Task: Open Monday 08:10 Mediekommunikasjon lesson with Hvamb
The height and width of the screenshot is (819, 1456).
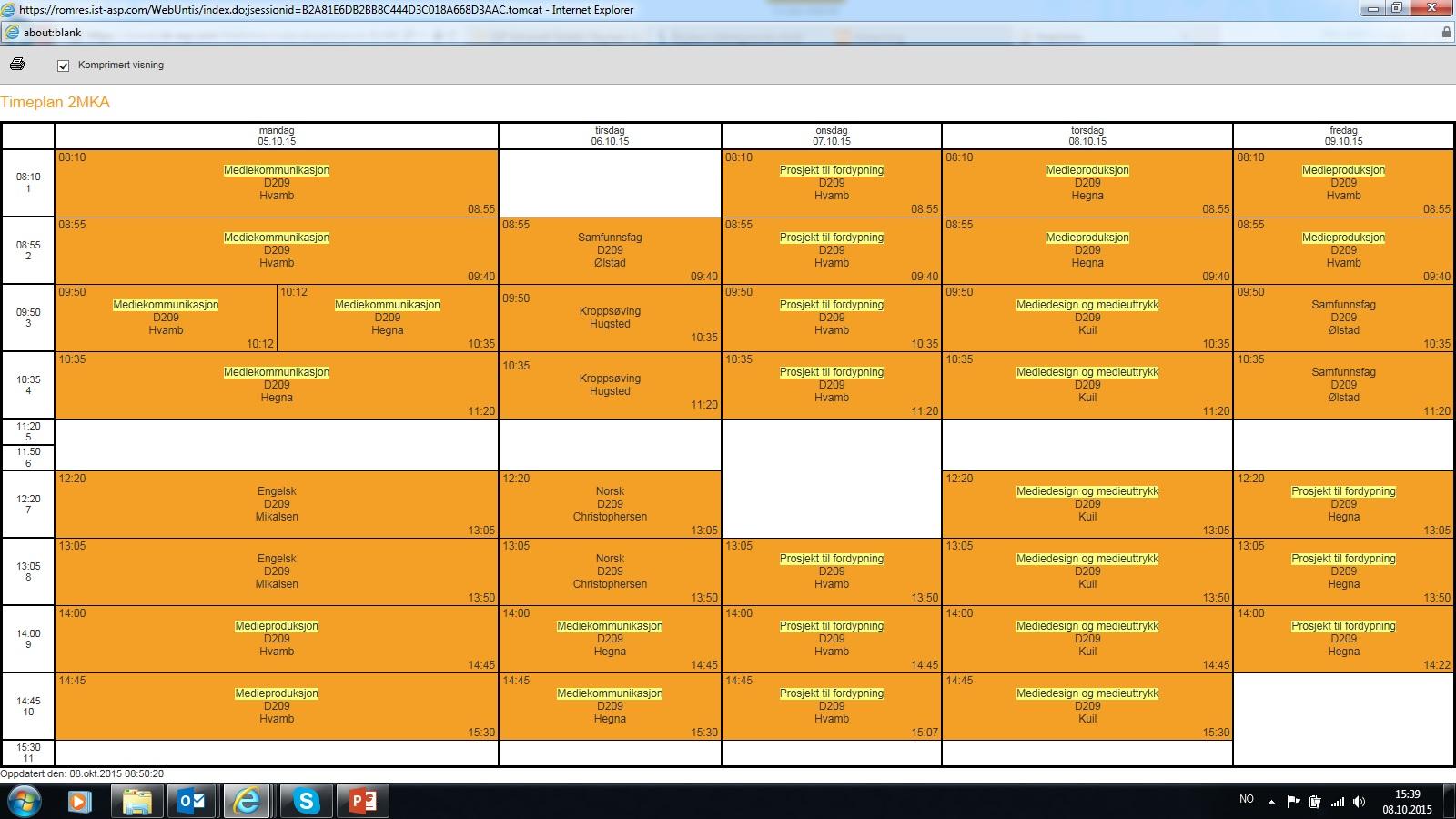Action: (277, 183)
